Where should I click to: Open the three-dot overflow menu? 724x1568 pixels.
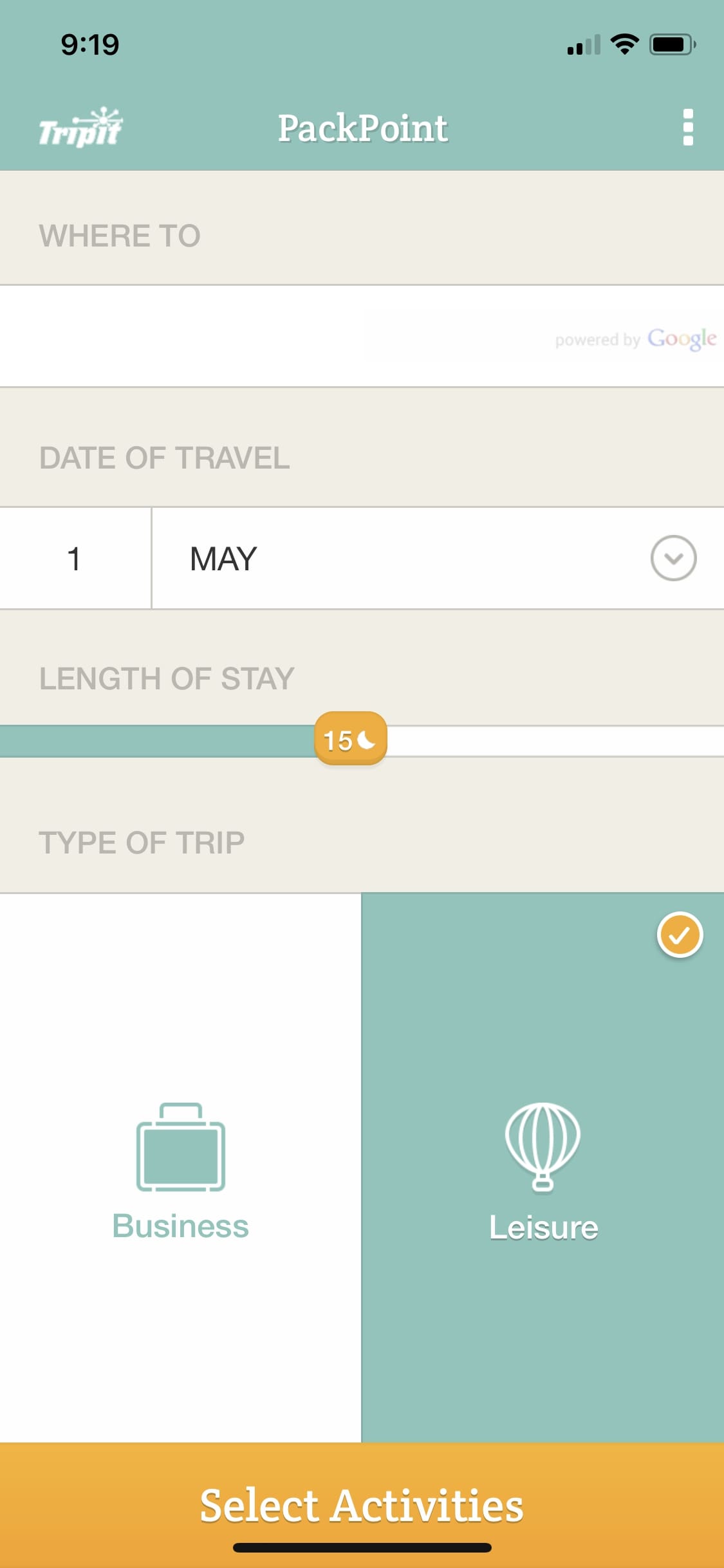click(x=687, y=127)
